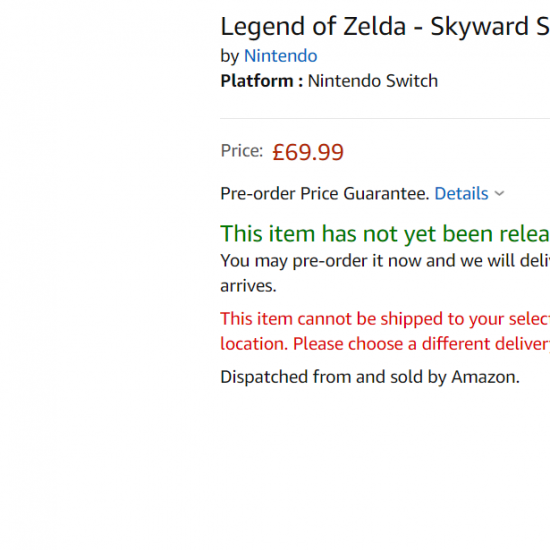Click the bold Platform : label

[262, 81]
